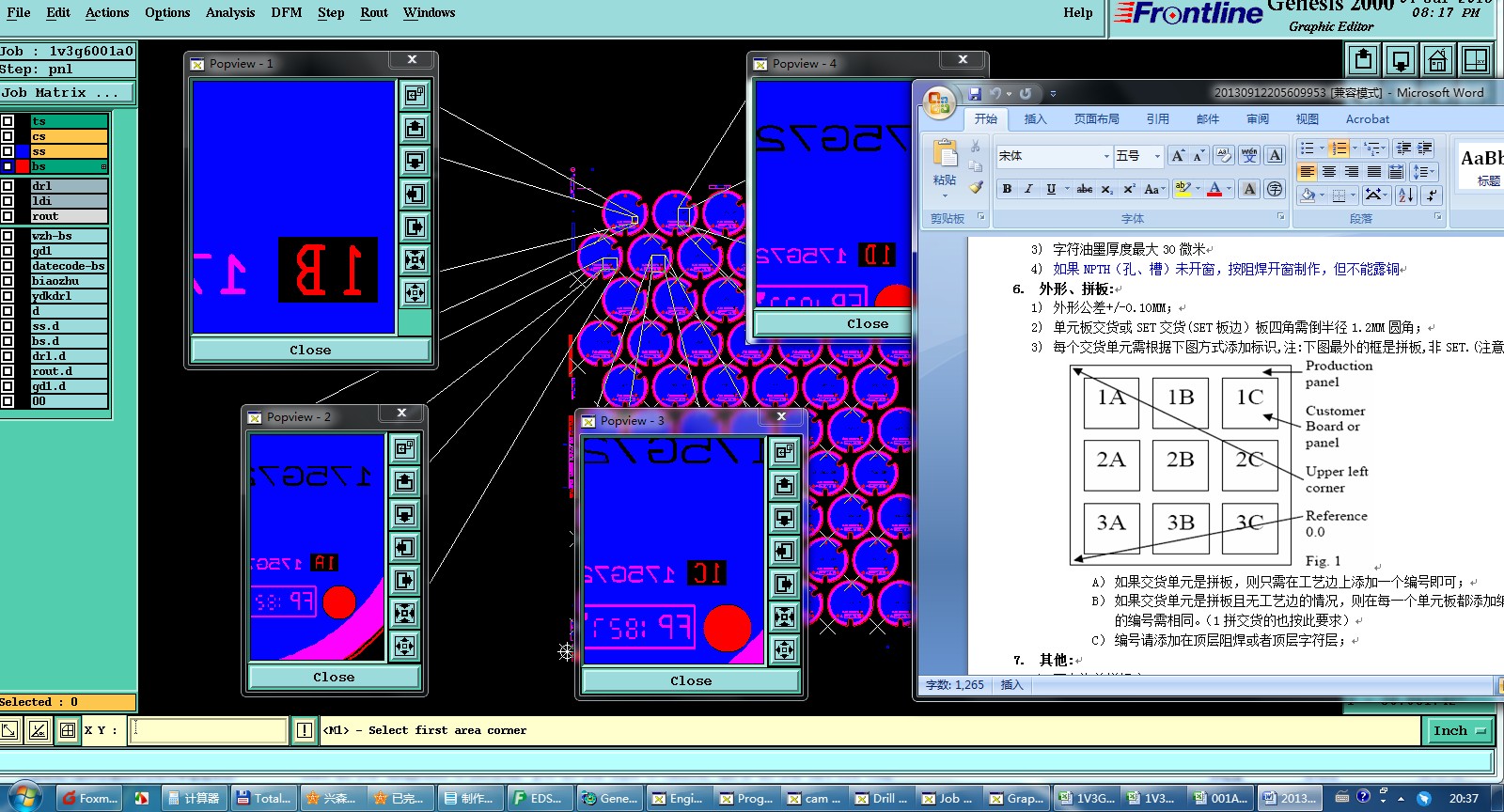Close Popview 1 using Close button
This screenshot has width=1504, height=812.
[x=310, y=350]
